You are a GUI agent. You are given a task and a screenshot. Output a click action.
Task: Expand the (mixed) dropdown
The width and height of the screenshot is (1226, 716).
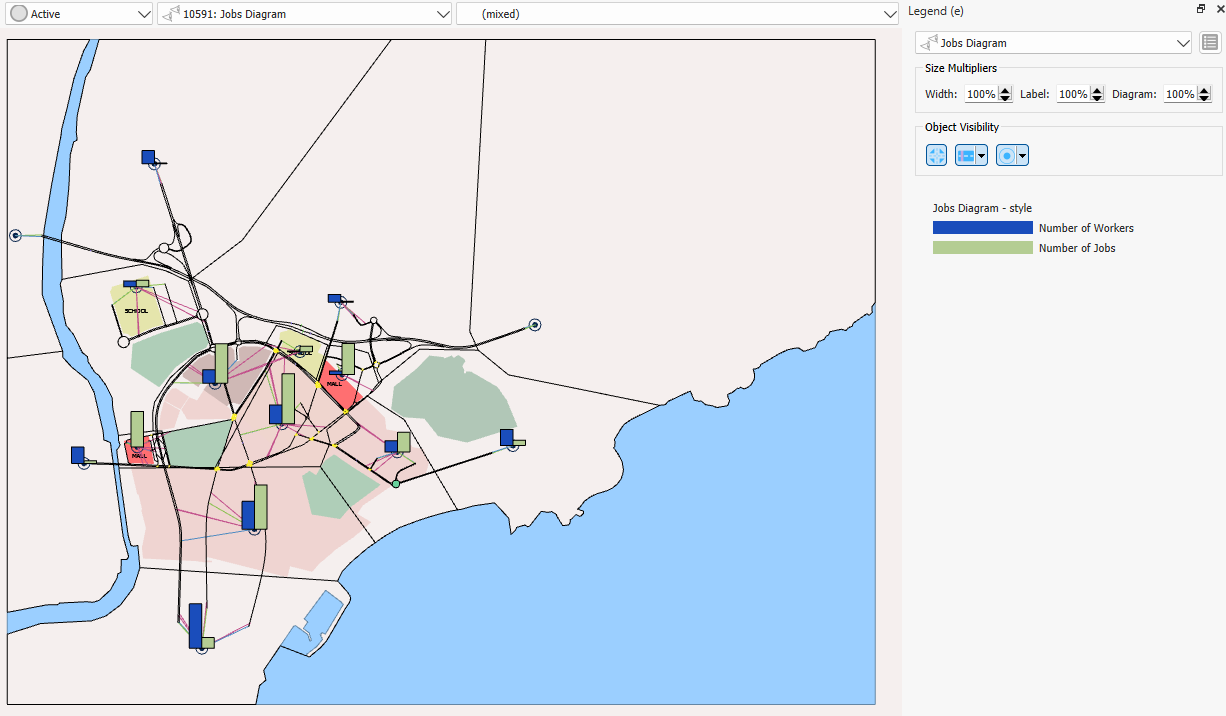pyautogui.click(x=677, y=14)
